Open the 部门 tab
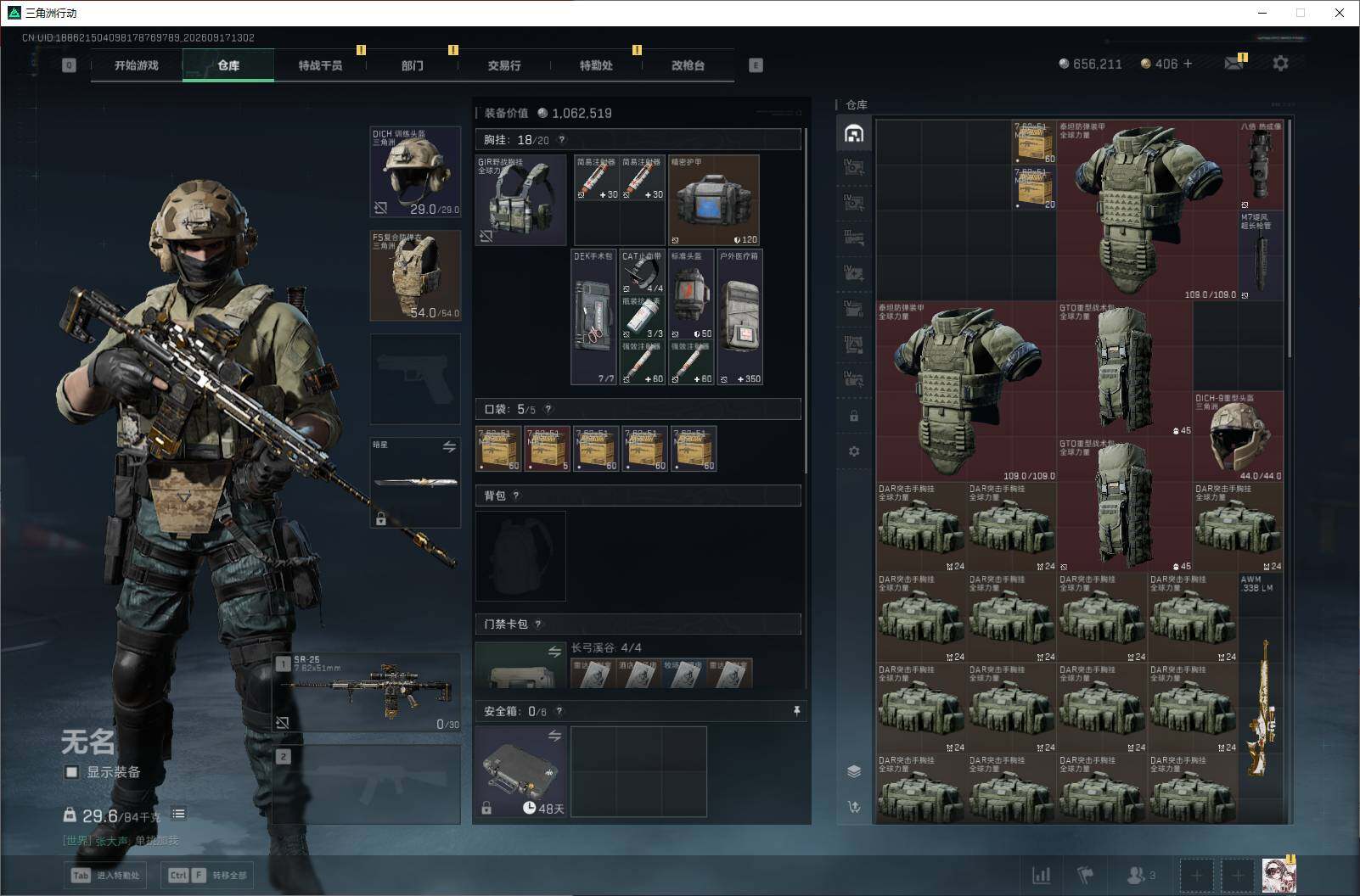The height and width of the screenshot is (896, 1360). 413,65
